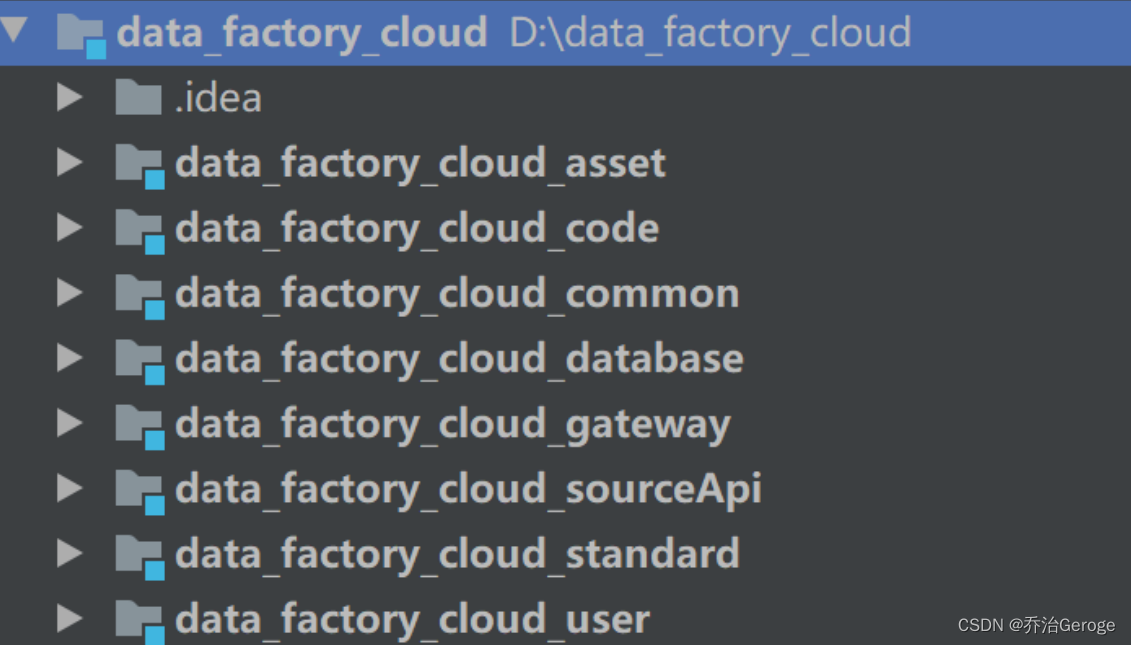
Task: Expand the data_factory_cloud_gateway module
Action: (x=68, y=423)
